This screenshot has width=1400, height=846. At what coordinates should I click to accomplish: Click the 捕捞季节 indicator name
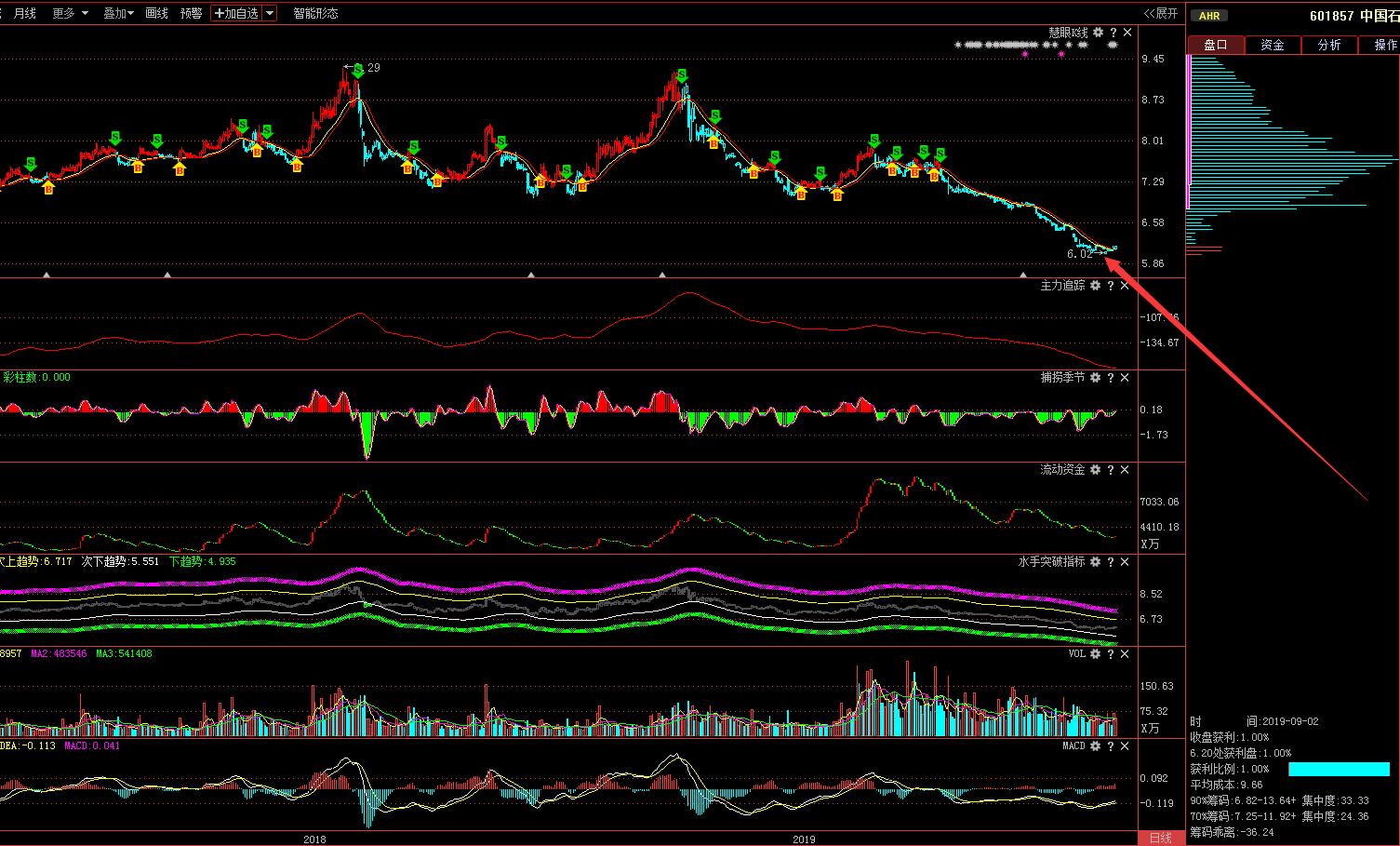tap(1062, 378)
